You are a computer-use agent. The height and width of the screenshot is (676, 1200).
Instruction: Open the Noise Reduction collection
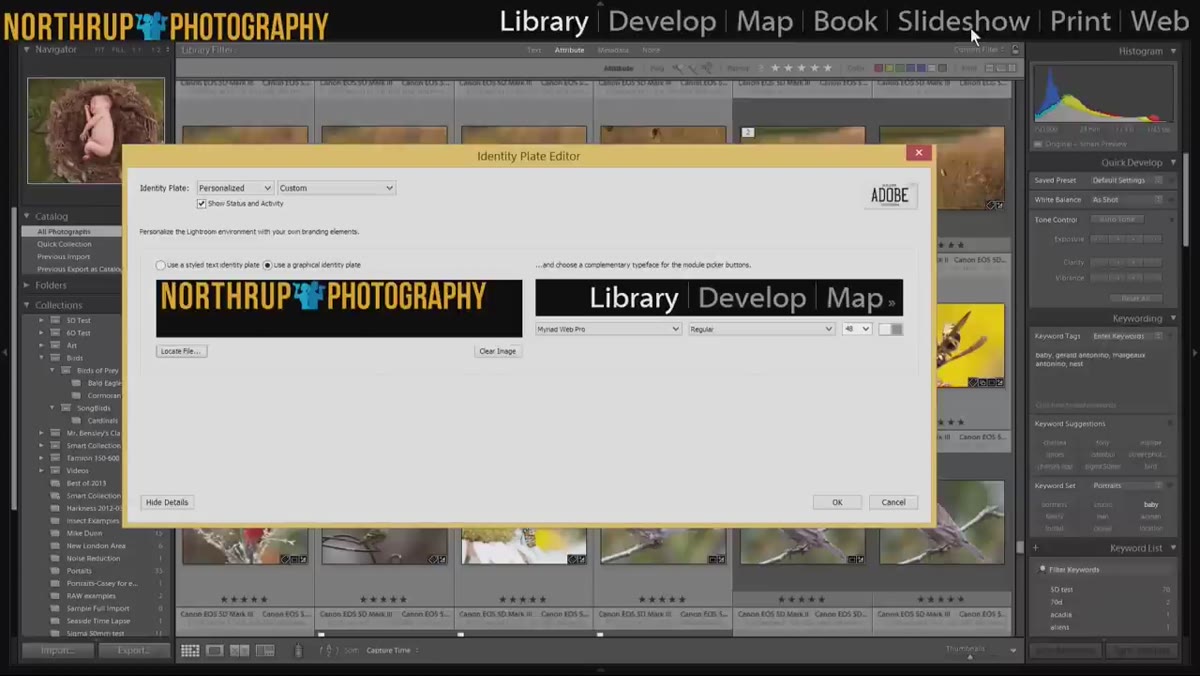click(x=93, y=558)
